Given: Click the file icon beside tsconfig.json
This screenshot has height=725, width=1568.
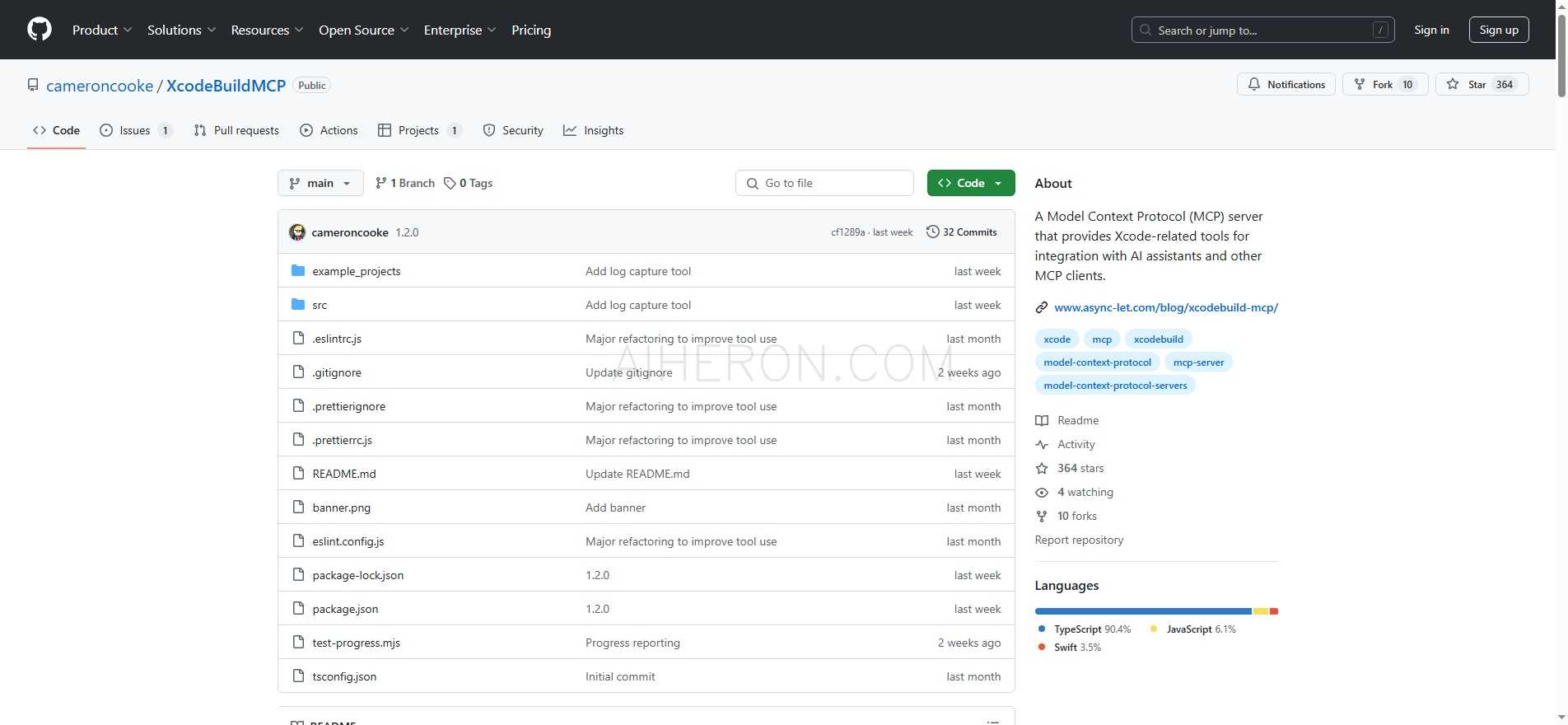Looking at the screenshot, I should [298, 676].
